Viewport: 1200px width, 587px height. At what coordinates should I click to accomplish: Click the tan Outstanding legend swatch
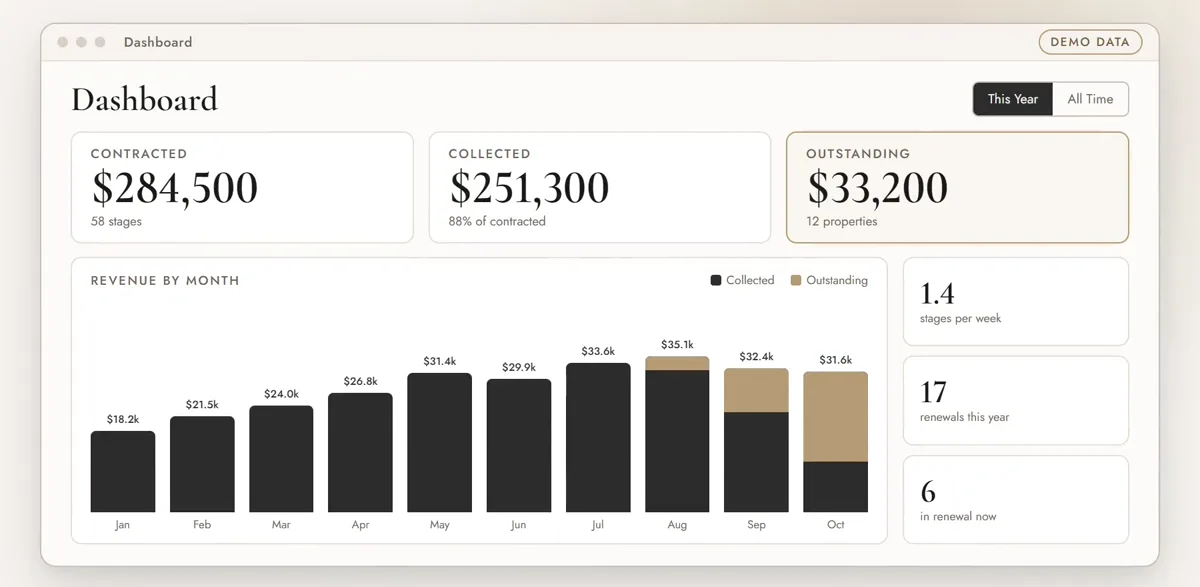click(x=796, y=281)
